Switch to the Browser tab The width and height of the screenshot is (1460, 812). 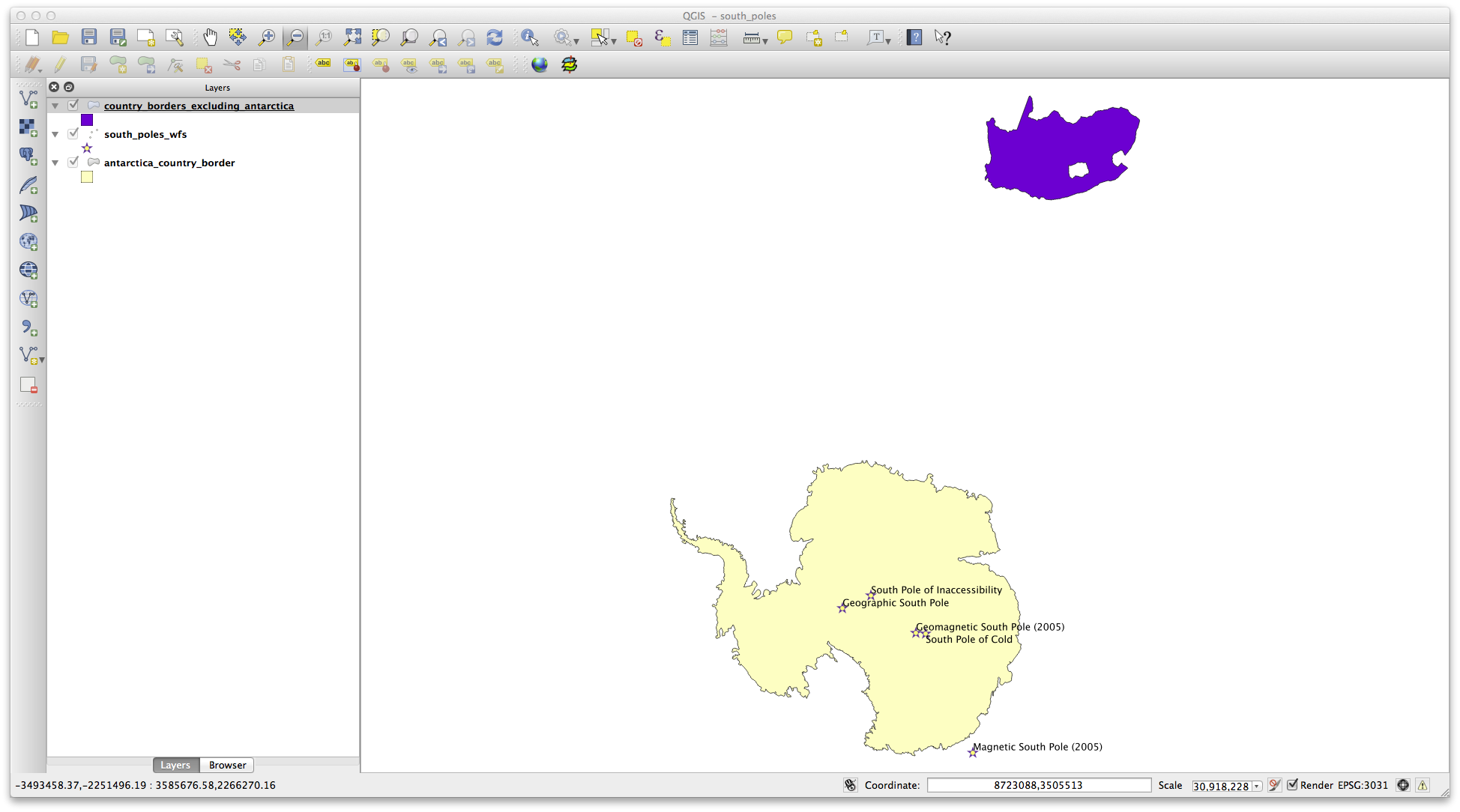[x=227, y=765]
